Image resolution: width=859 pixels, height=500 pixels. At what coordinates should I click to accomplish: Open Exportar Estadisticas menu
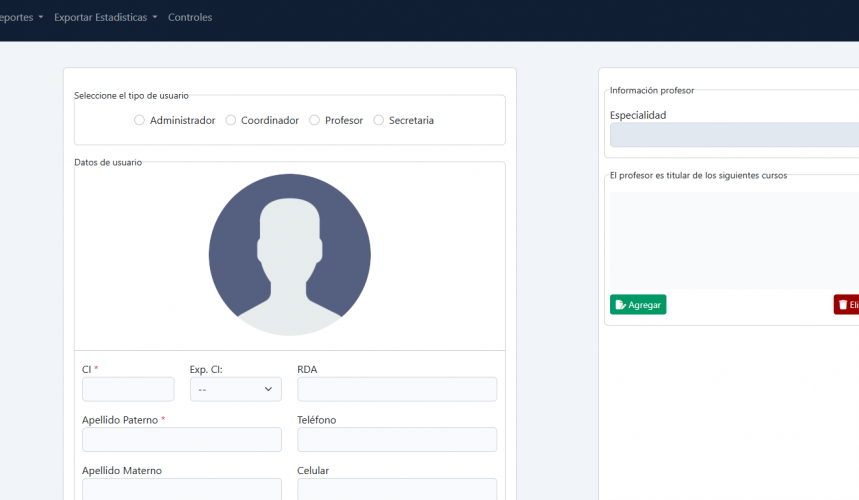click(x=105, y=18)
